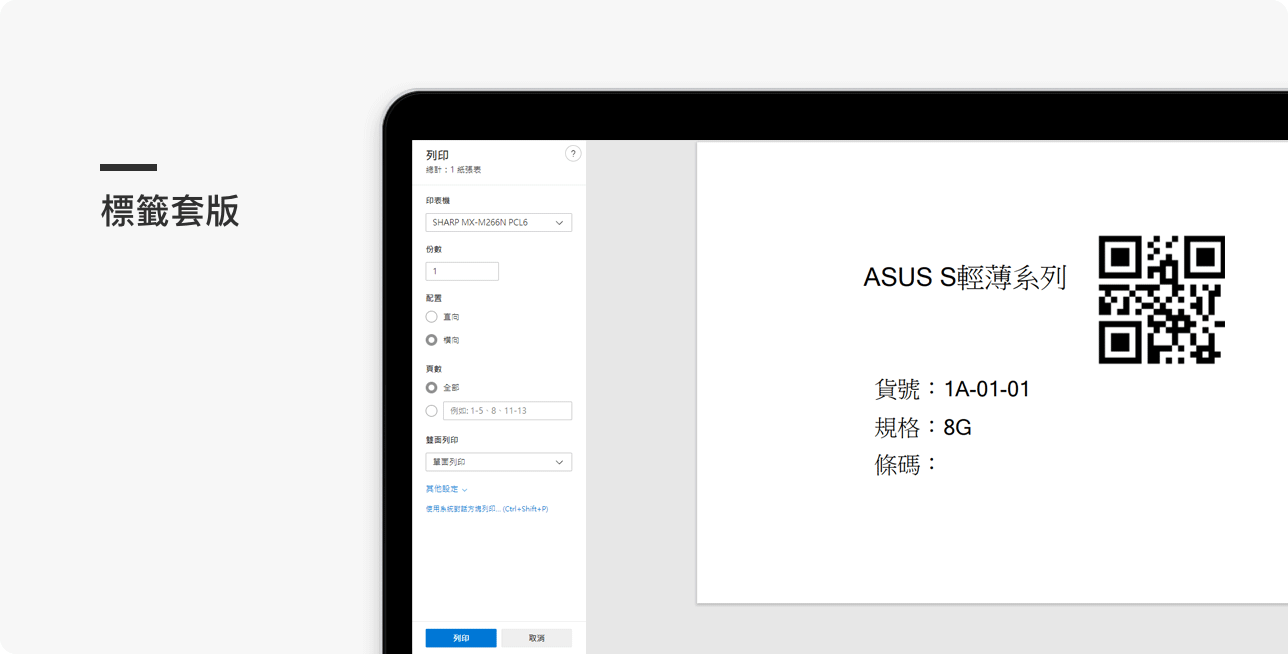Click the 取消 cancel button
This screenshot has height=654, width=1288.
click(x=537, y=638)
